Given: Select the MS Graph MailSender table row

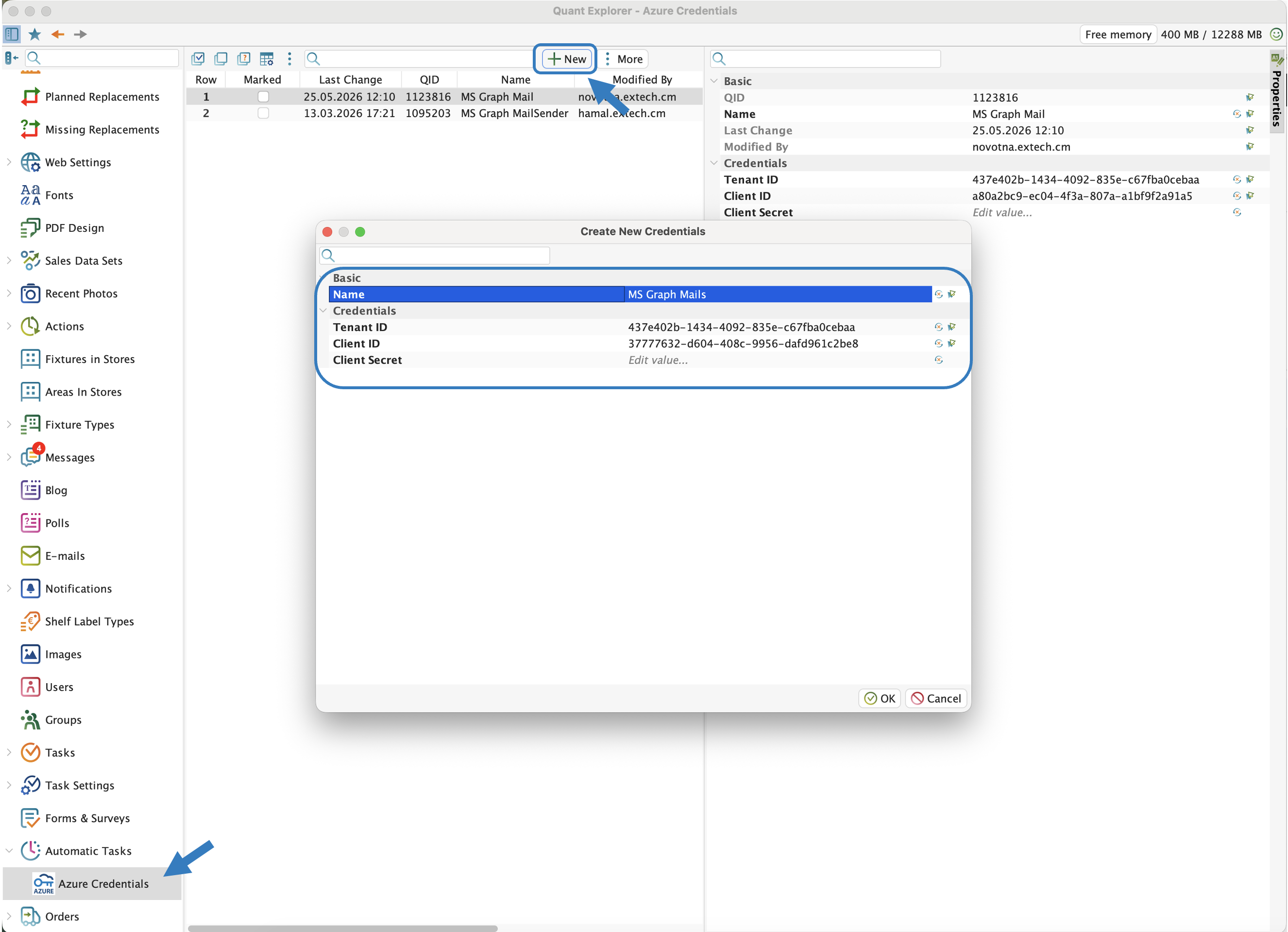Looking at the screenshot, I should [445, 113].
